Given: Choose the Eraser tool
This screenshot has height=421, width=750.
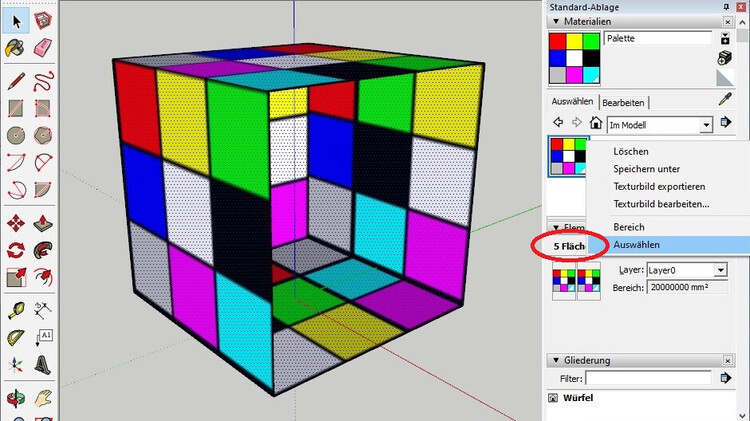Looking at the screenshot, I should coord(43,48).
